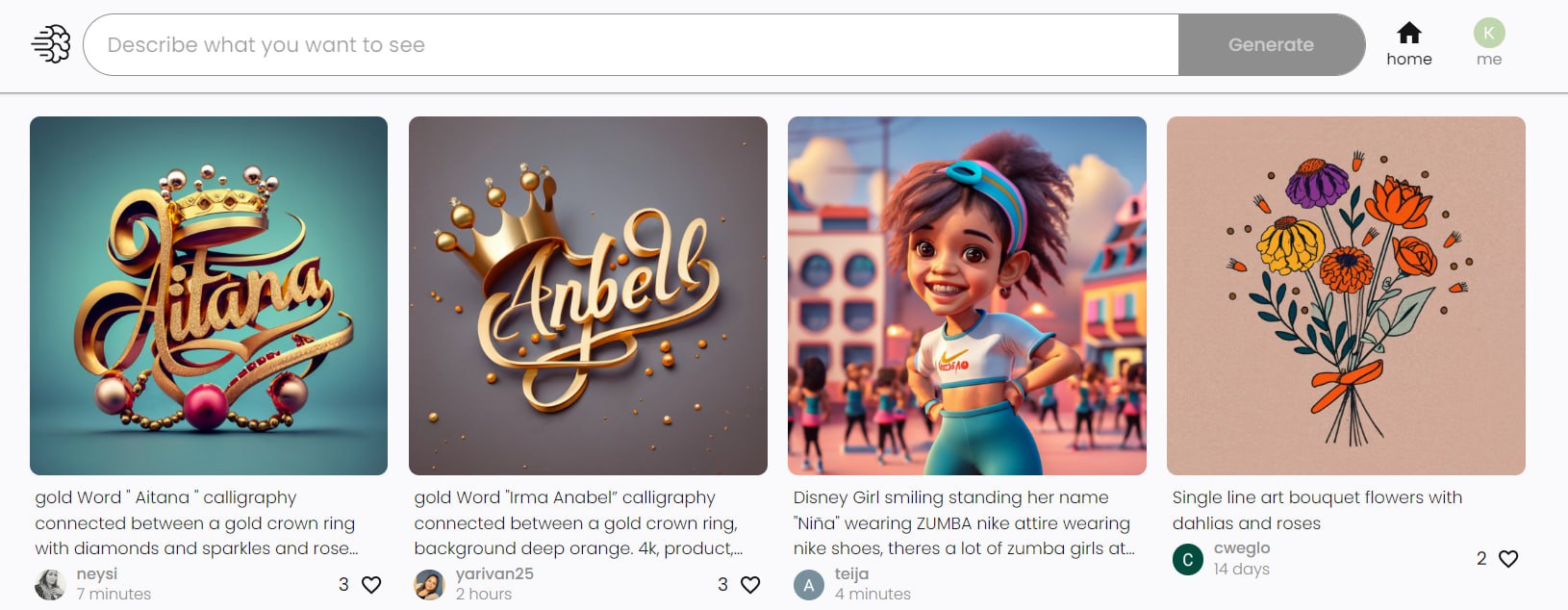Like the Irma Anabel image by yarivan25
The width and height of the screenshot is (1568, 610).
click(750, 584)
